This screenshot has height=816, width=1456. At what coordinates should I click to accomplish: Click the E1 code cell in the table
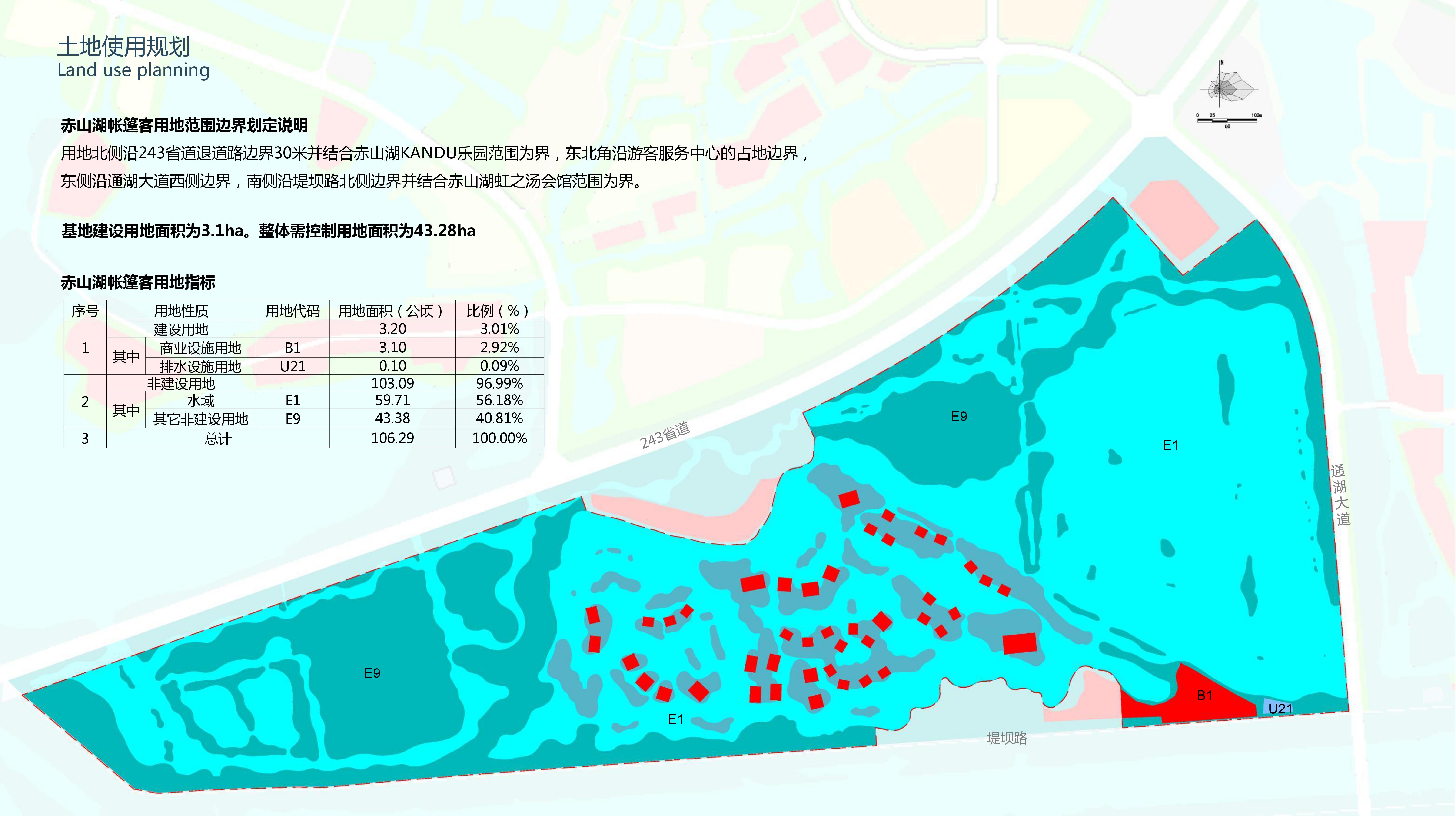(293, 400)
